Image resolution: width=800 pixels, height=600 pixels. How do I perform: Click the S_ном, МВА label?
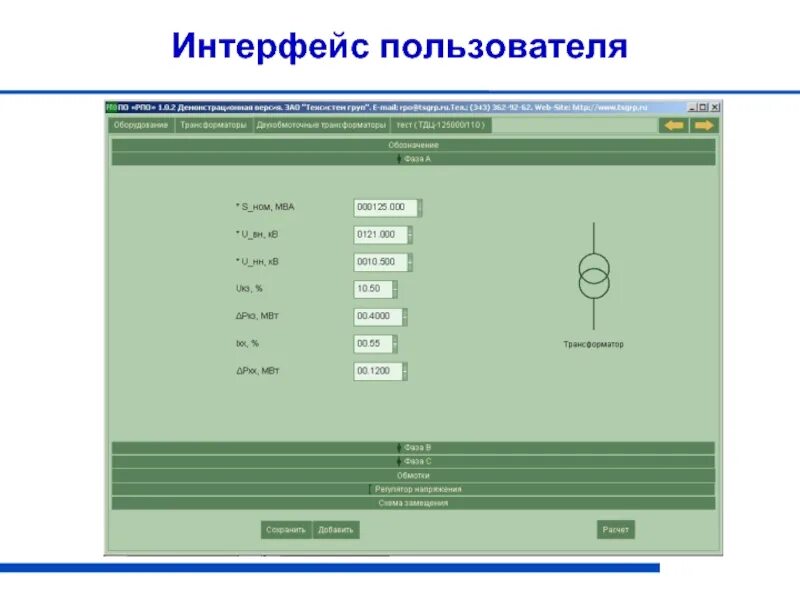click(265, 207)
